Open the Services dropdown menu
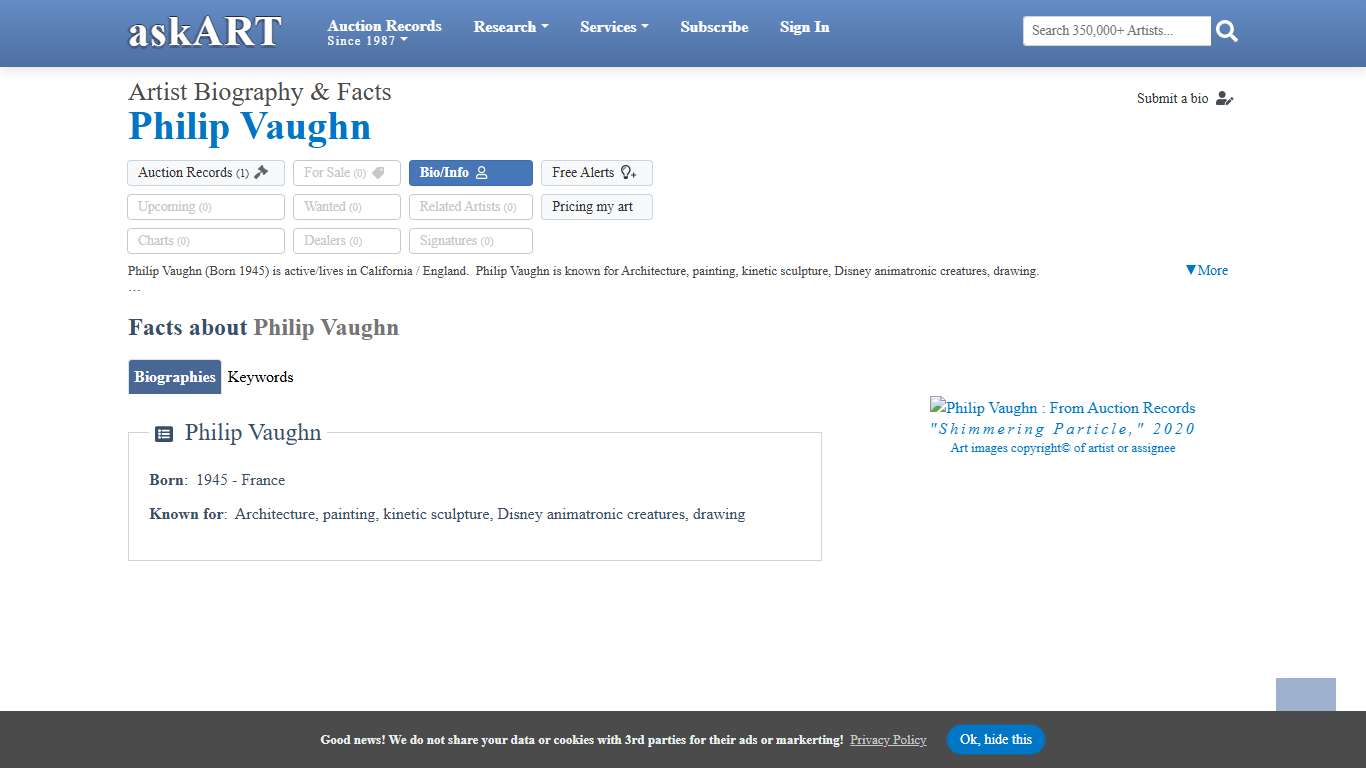The image size is (1366, 768). [614, 27]
